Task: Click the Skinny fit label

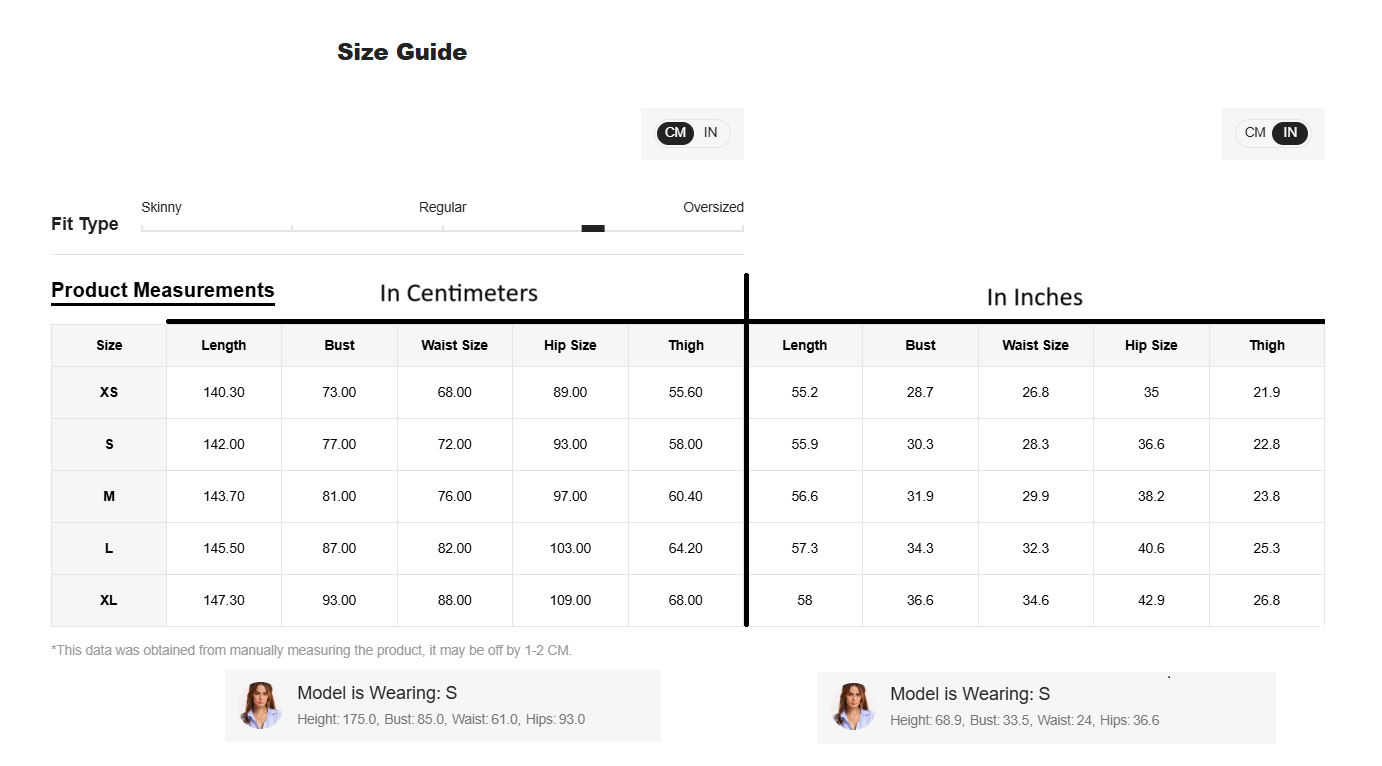Action: pos(161,207)
